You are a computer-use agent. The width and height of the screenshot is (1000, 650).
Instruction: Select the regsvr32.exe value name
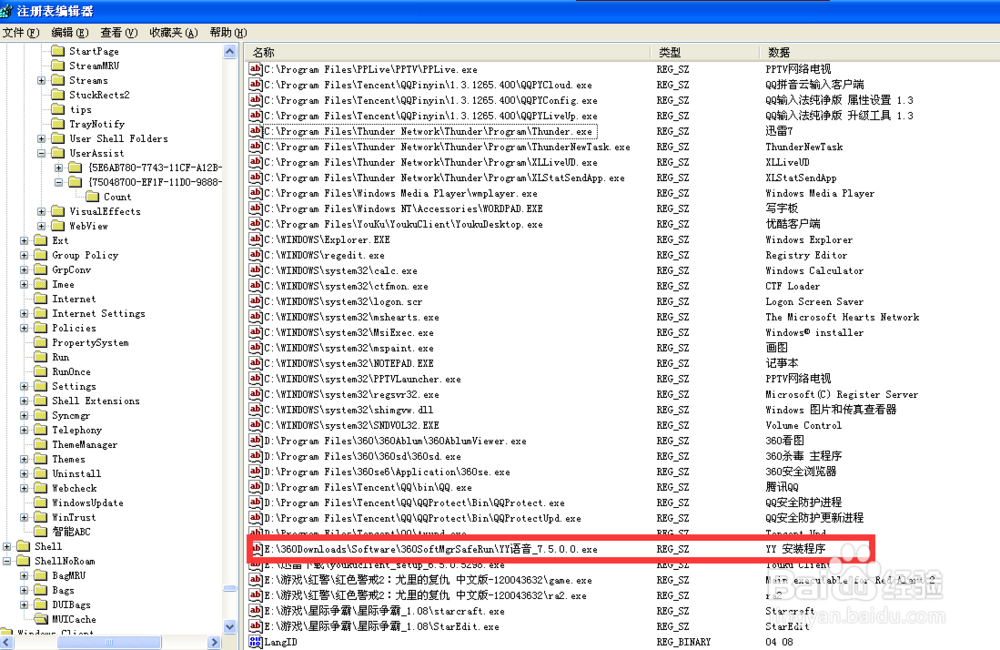352,394
